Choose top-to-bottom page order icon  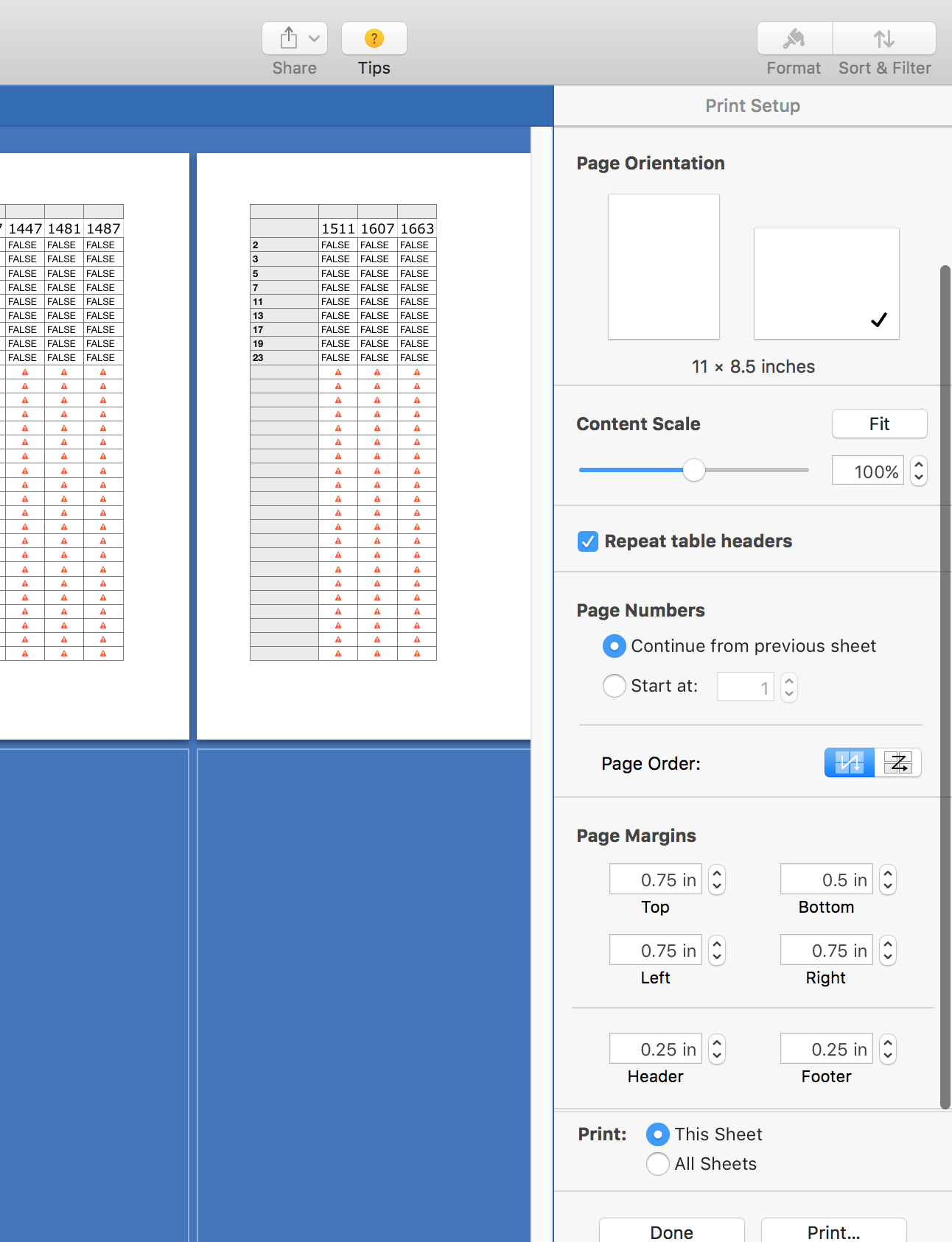(x=850, y=762)
